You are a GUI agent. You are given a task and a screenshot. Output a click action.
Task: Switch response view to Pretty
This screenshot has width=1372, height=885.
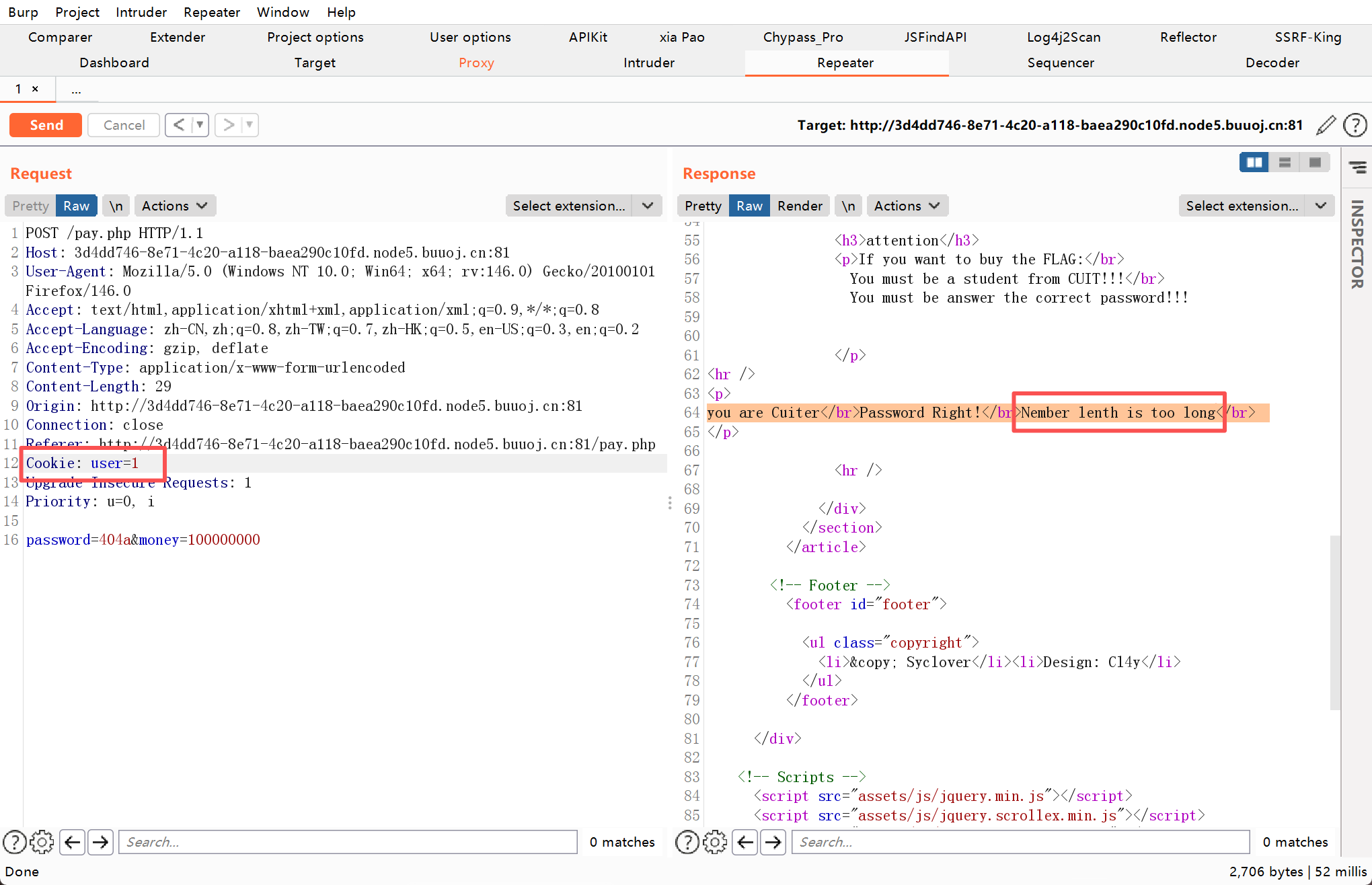coord(703,206)
